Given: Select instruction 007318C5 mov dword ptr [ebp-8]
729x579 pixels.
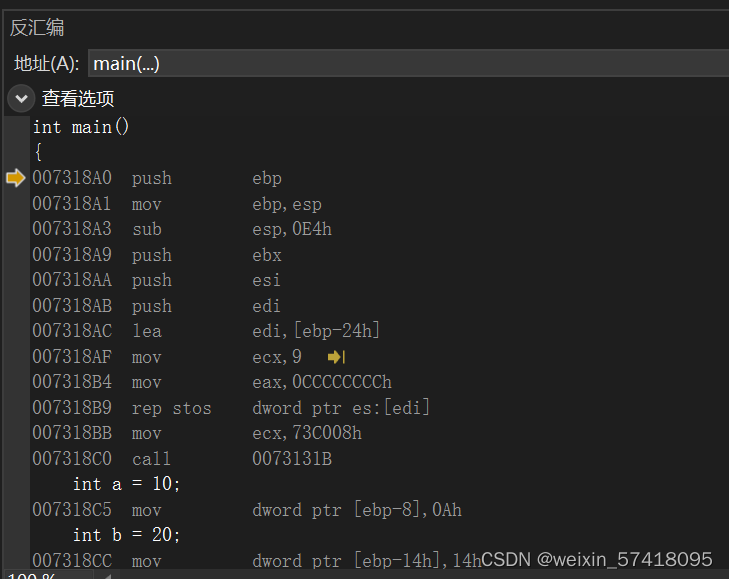Looking at the screenshot, I should [x=247, y=510].
